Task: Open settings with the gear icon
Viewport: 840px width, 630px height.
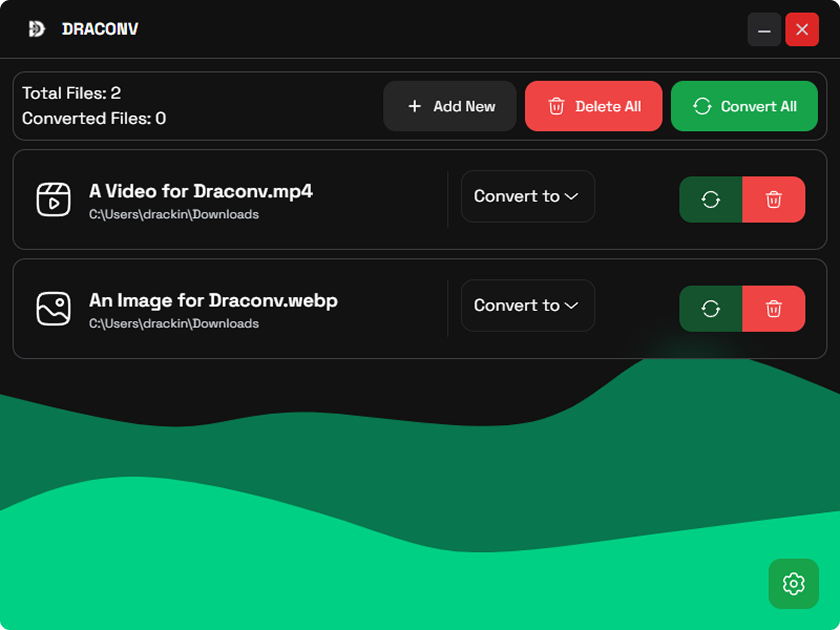Action: coord(794,584)
